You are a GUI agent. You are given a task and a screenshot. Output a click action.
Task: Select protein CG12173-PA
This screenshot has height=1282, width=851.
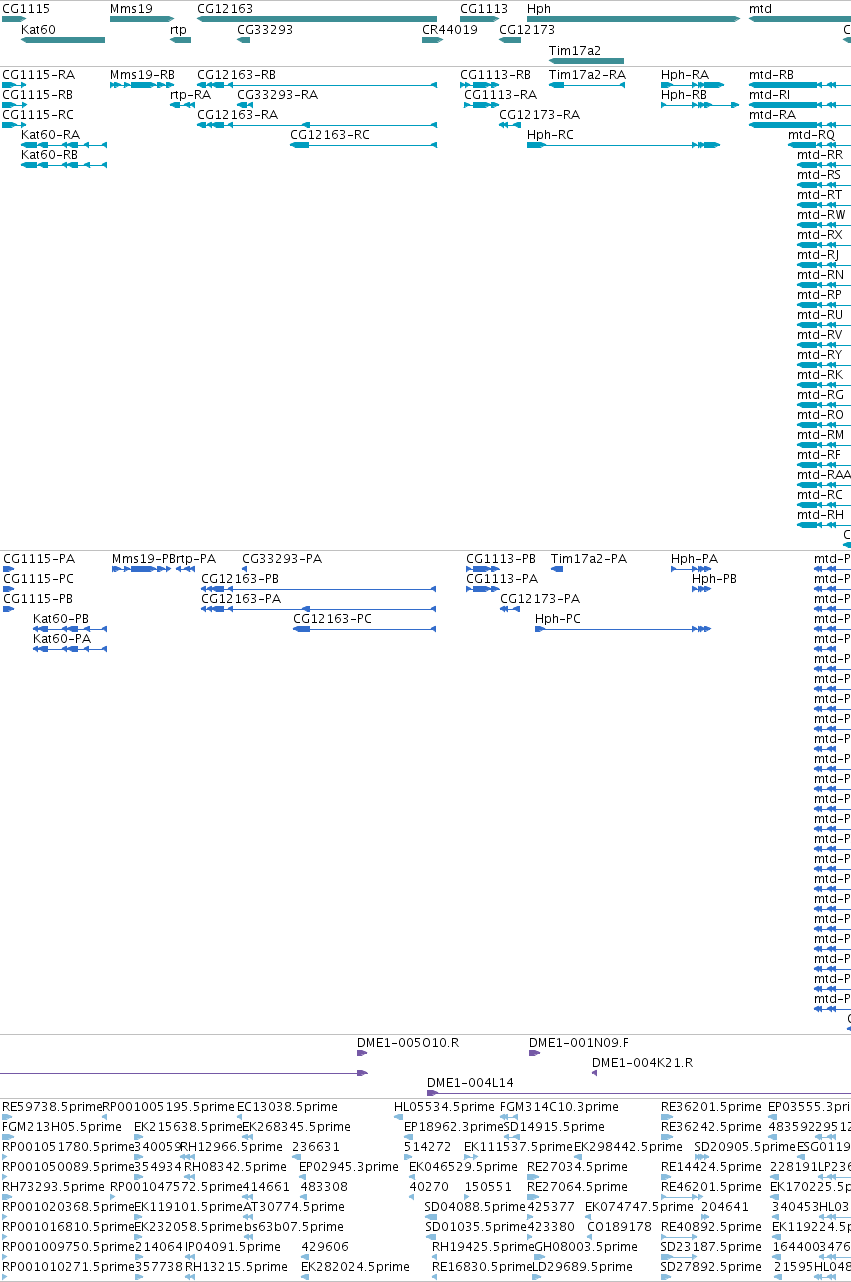point(540,599)
